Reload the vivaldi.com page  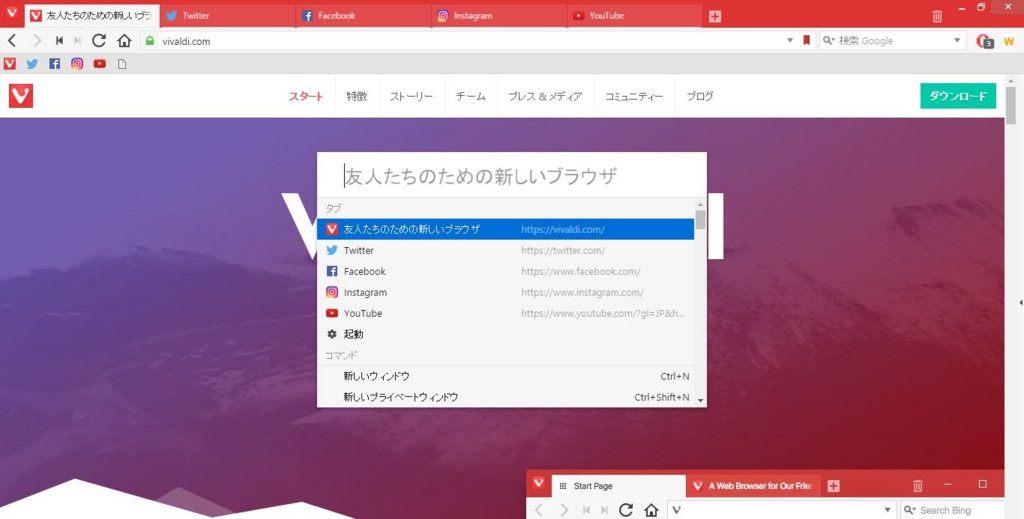[x=99, y=40]
